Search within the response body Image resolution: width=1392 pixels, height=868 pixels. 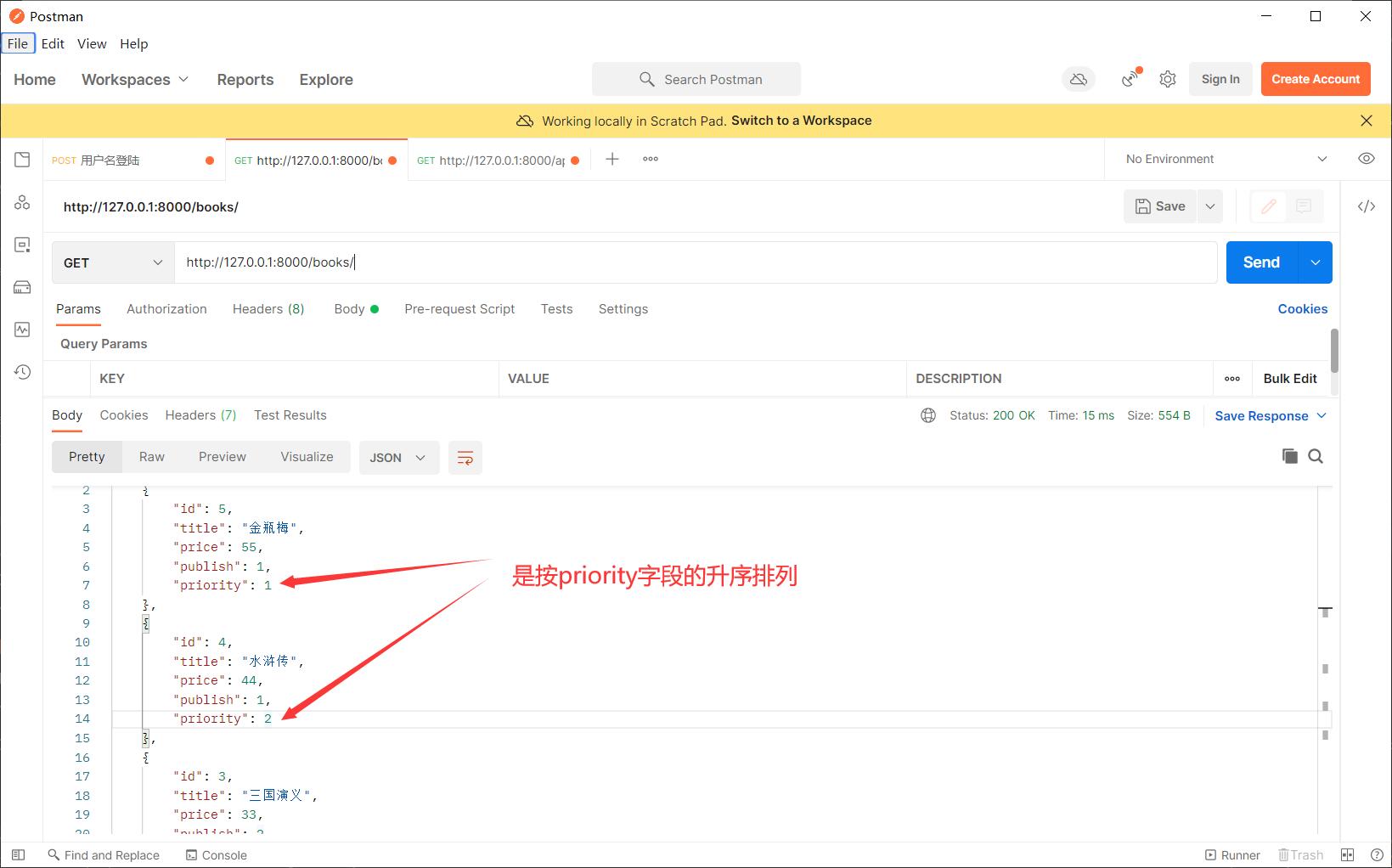1316,456
